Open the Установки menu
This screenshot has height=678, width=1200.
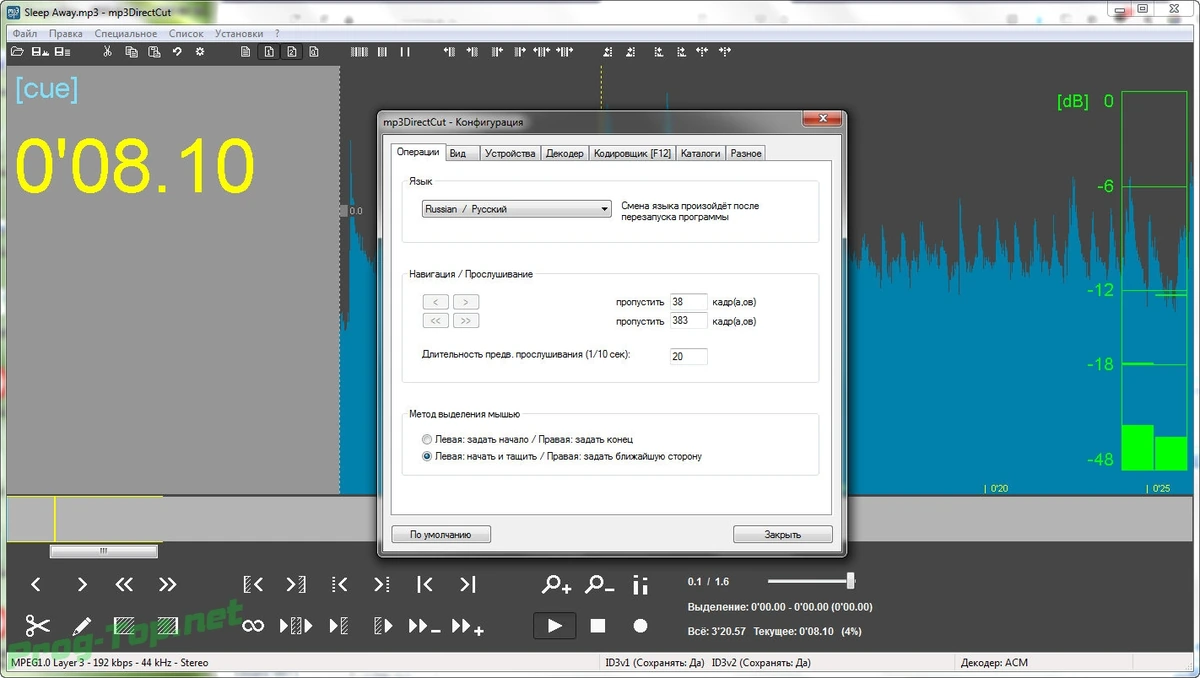tap(239, 33)
